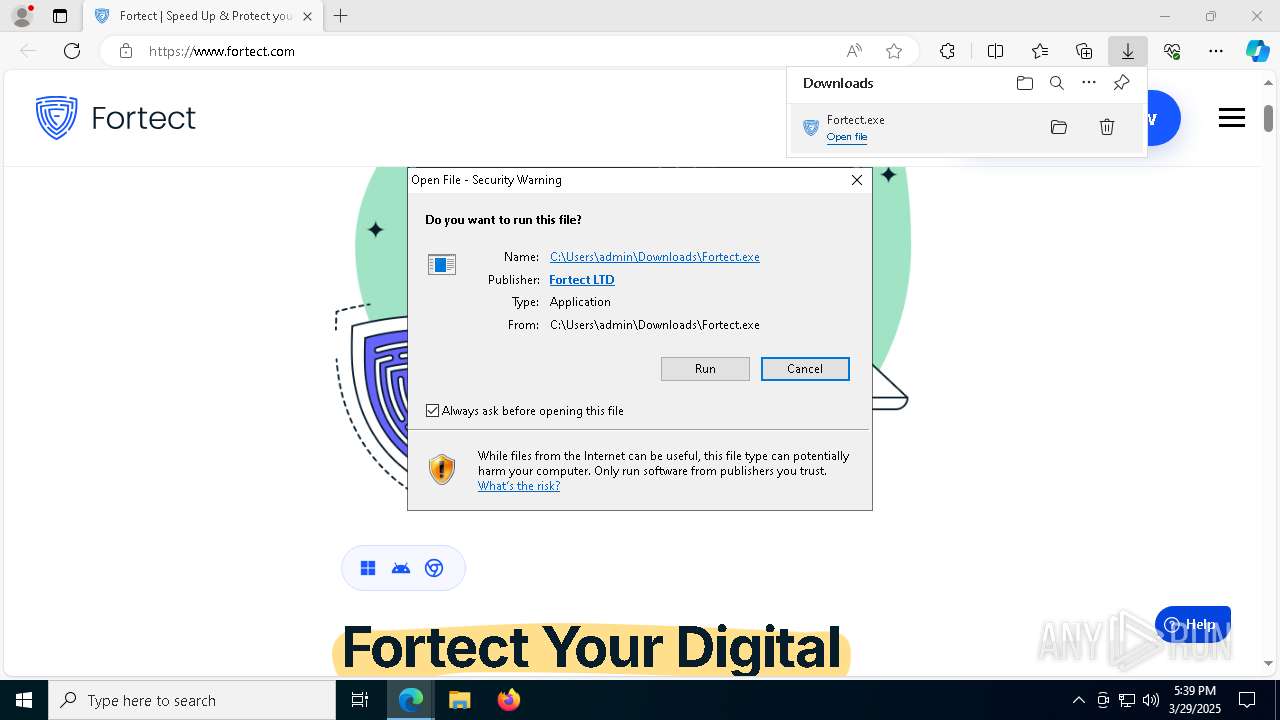The width and height of the screenshot is (1280, 720).
Task: Open Windows Start menu
Action: [x=24, y=700]
